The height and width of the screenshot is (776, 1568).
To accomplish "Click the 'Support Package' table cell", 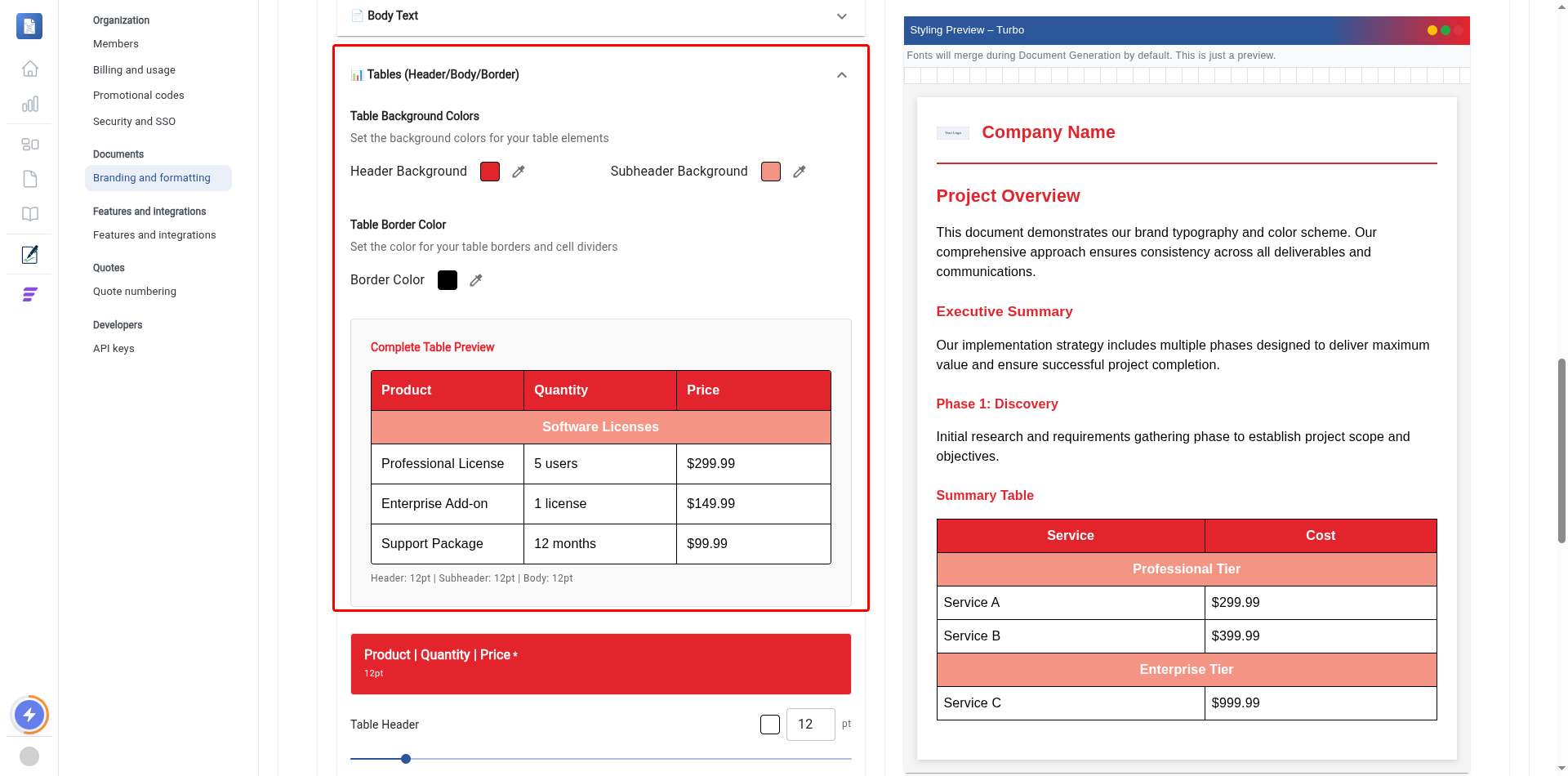I will coord(448,544).
